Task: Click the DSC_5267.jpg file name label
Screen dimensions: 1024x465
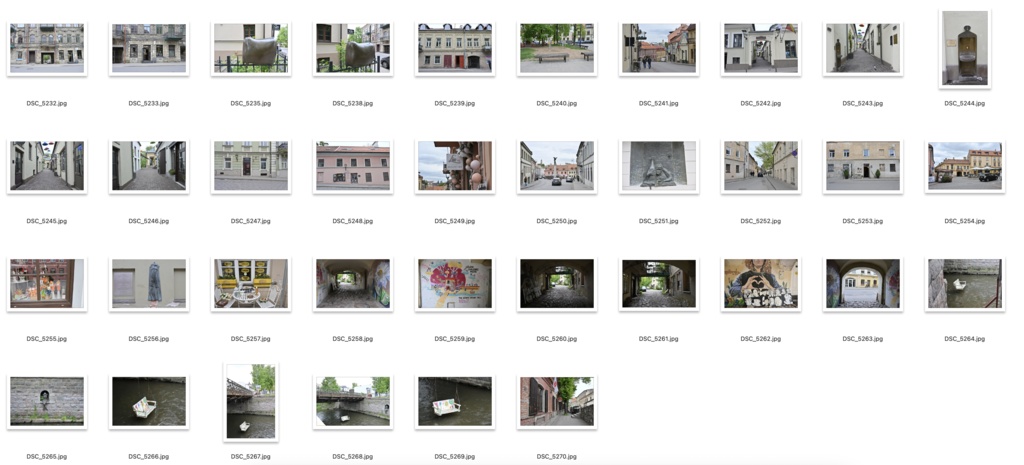Action: pyautogui.click(x=251, y=457)
